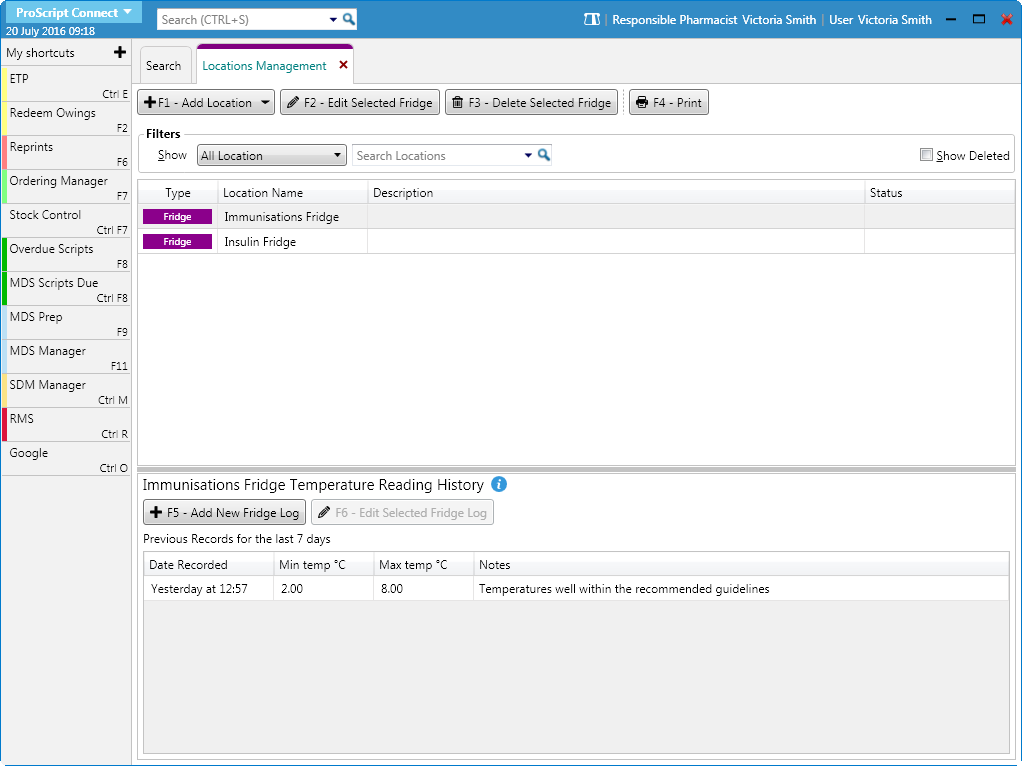Open the Google shortcut
The image size is (1022, 766).
[x=66, y=458]
